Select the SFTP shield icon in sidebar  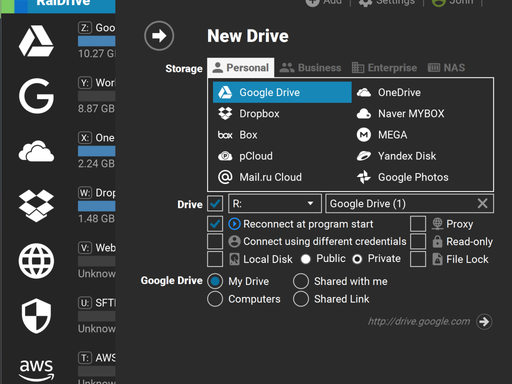pyautogui.click(x=36, y=316)
